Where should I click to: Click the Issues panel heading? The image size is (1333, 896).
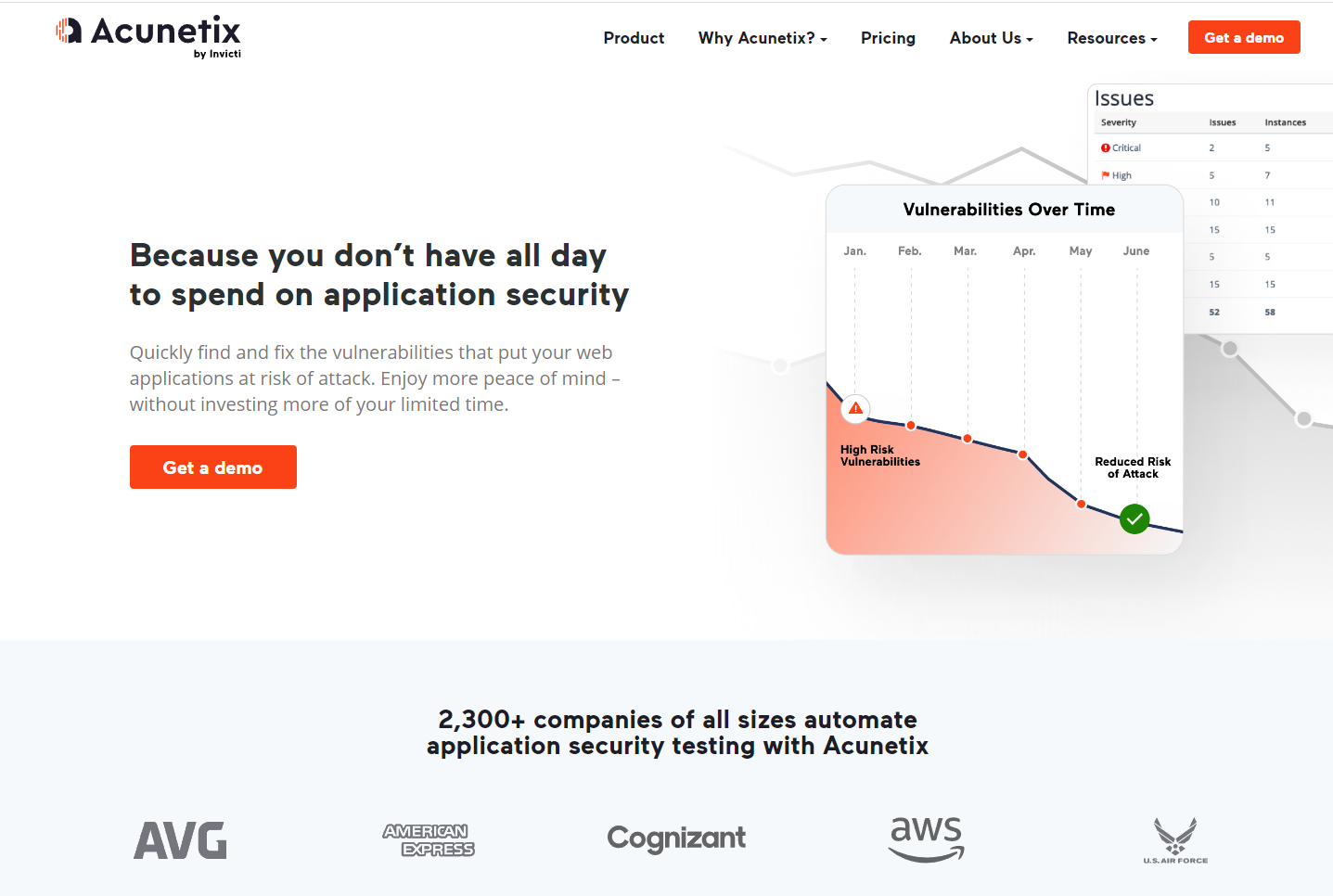coord(1124,98)
